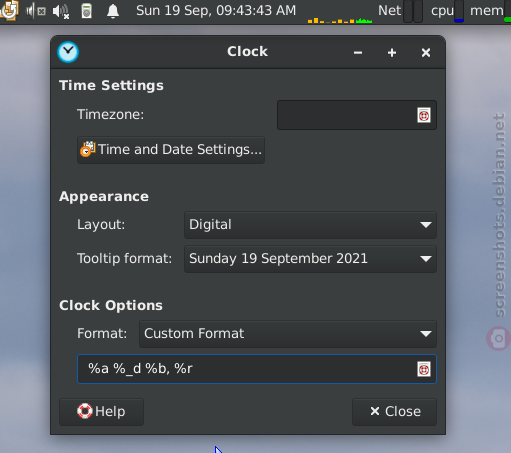
Task: Open Time and Date Settings
Action: (x=171, y=150)
